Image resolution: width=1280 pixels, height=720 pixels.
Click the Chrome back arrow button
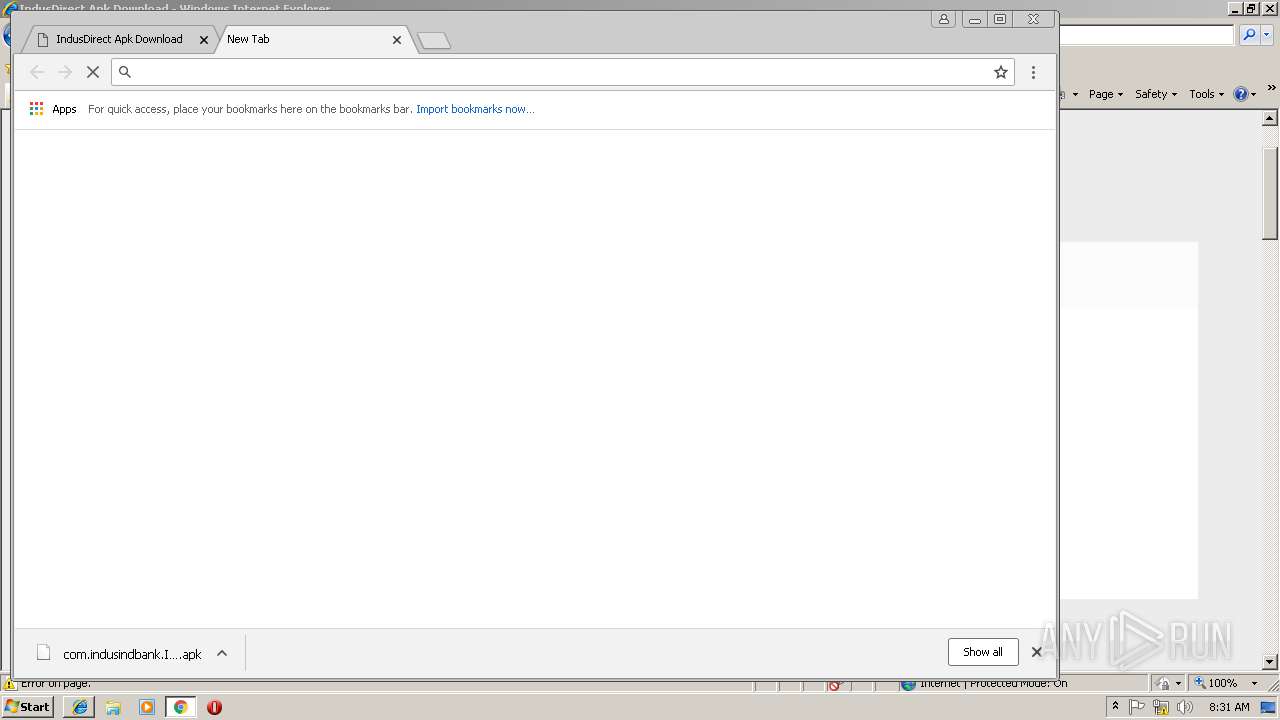pos(37,72)
